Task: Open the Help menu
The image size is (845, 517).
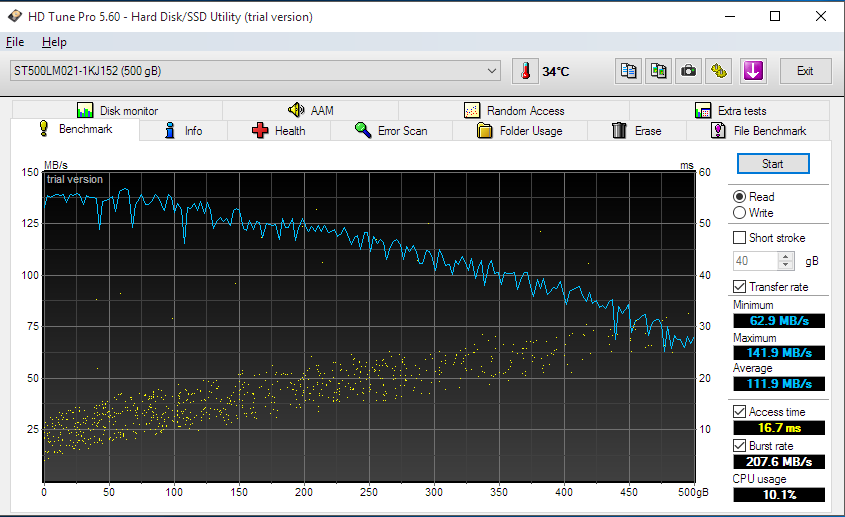Action: click(x=54, y=42)
